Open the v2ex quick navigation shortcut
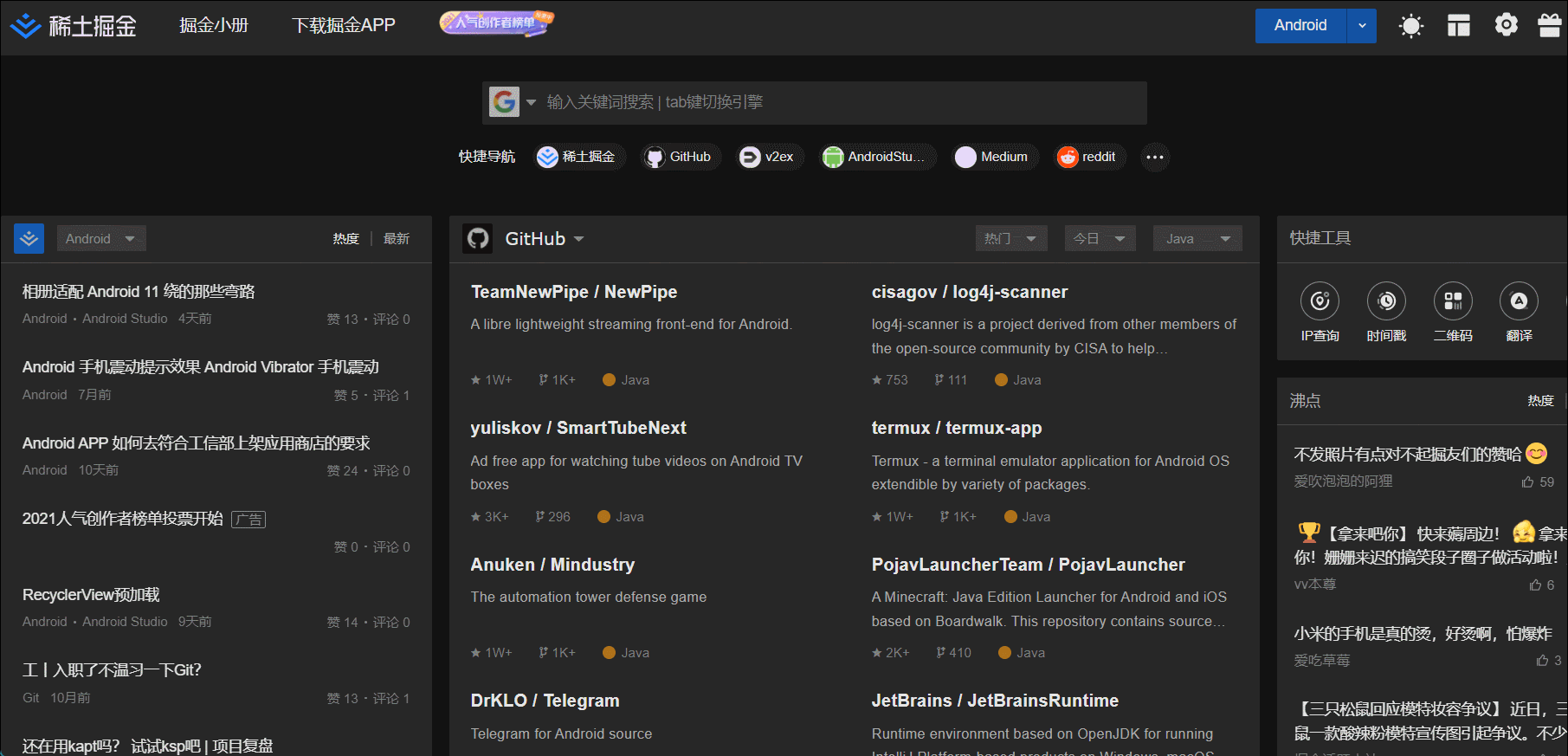The width and height of the screenshot is (1568, 756). coord(769,157)
